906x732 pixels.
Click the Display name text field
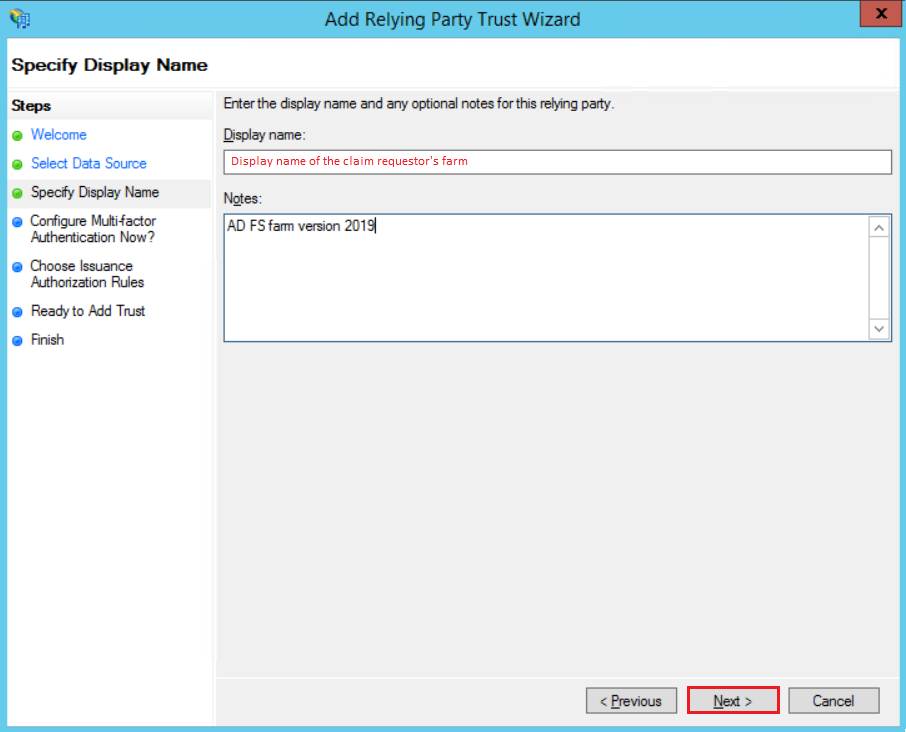point(558,162)
